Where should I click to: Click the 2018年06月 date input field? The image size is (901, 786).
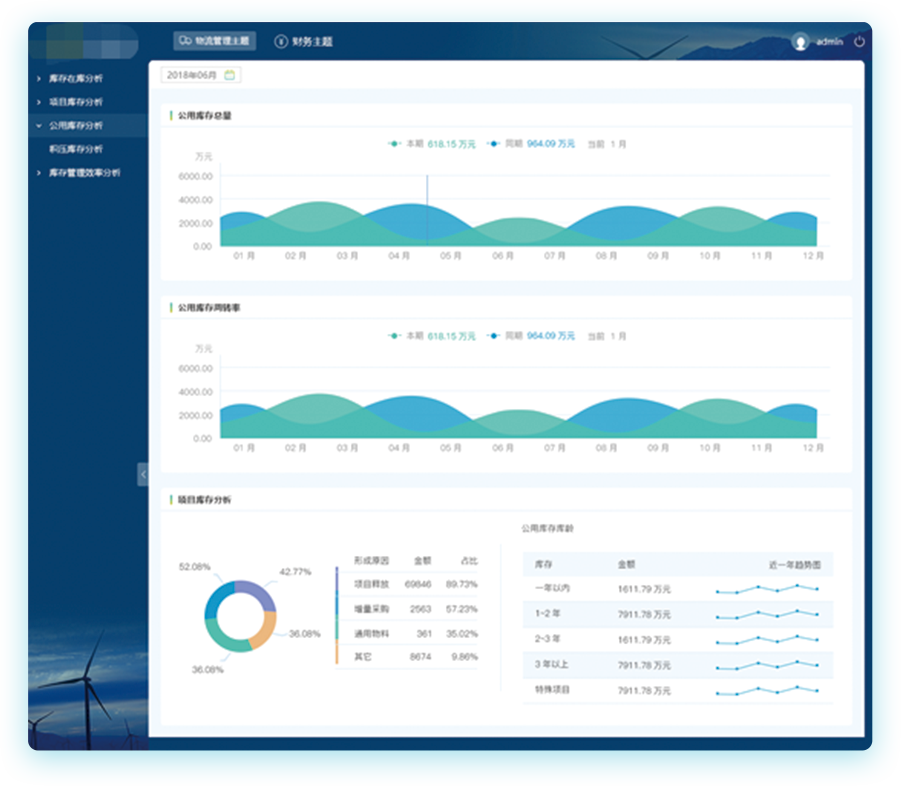pos(192,75)
